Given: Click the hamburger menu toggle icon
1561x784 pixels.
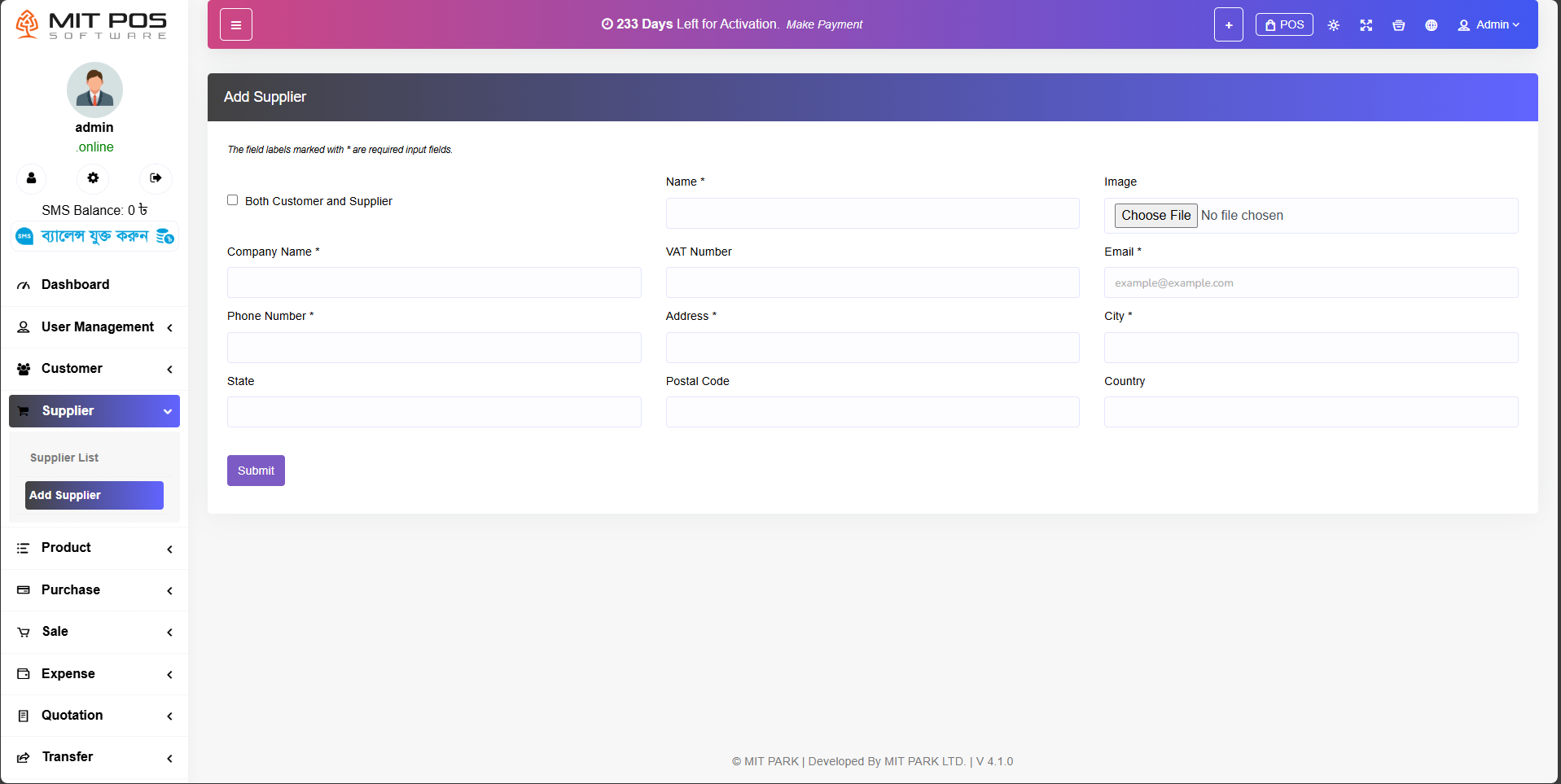Looking at the screenshot, I should pos(235,24).
